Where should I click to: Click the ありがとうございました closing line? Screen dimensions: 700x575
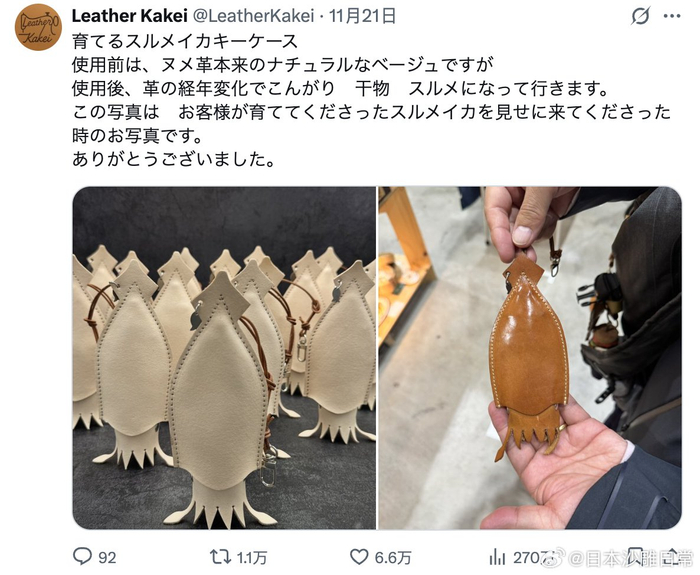[x=173, y=159]
